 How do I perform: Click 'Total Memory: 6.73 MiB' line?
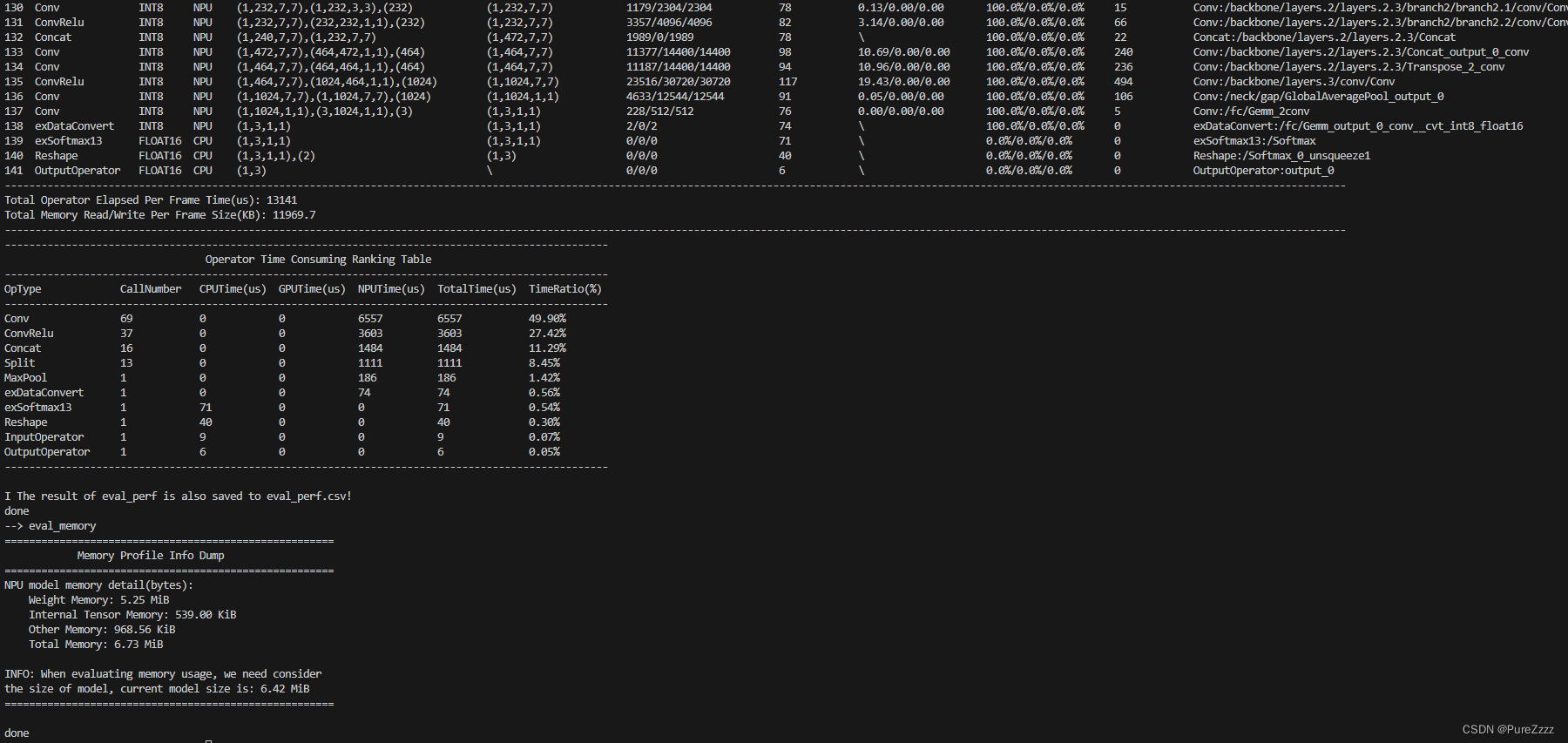click(x=96, y=644)
